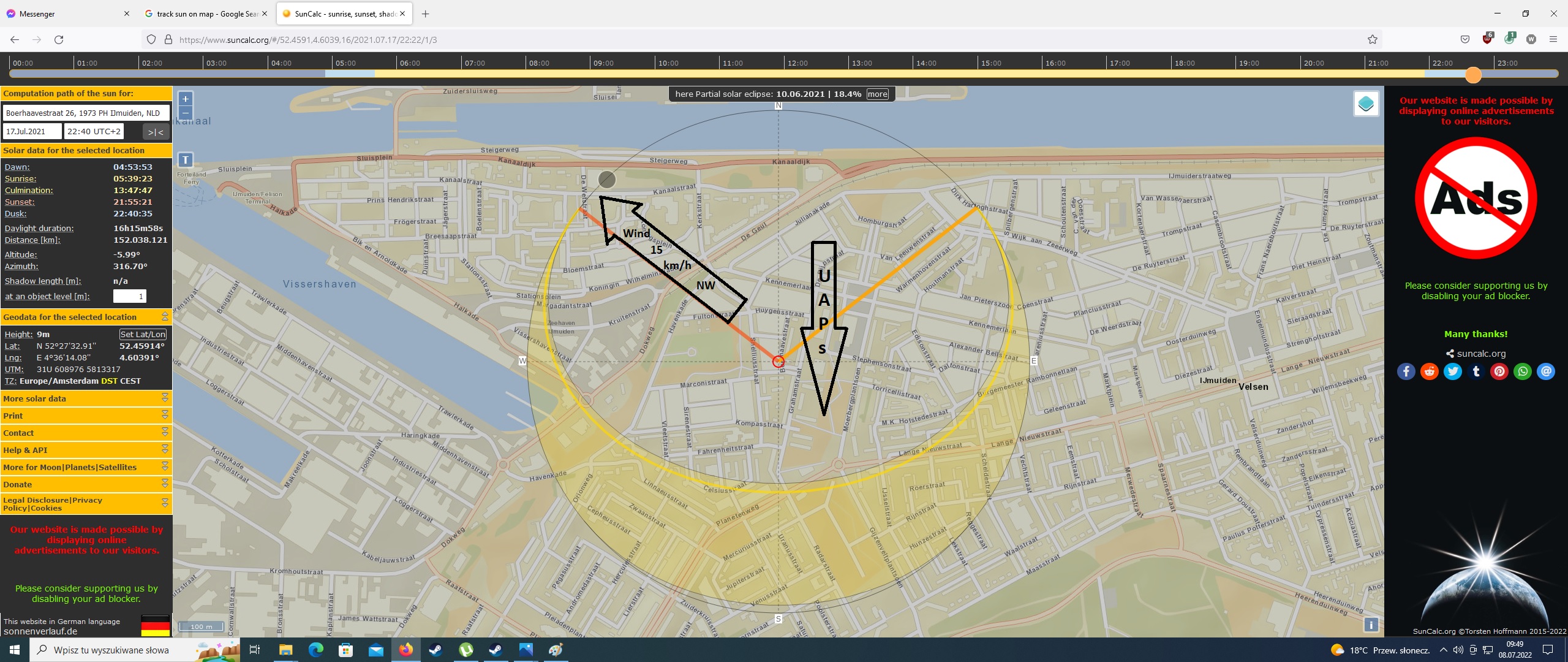Open a new browser tab
This screenshot has height=662, width=1568.
tap(425, 13)
